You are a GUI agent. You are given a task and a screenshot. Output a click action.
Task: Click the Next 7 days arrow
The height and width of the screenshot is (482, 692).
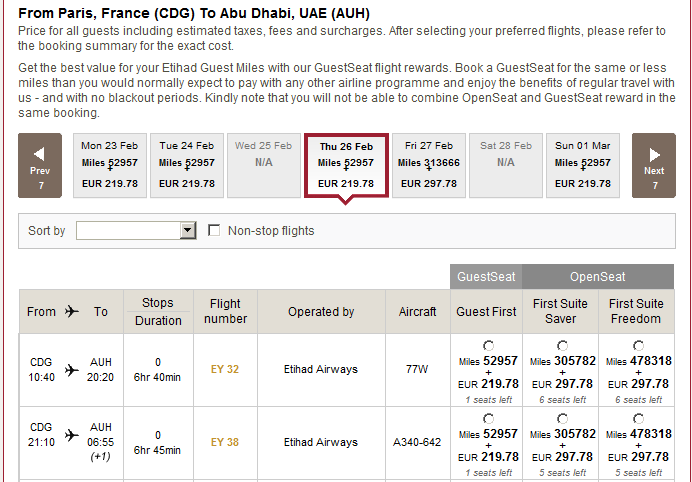pos(654,166)
